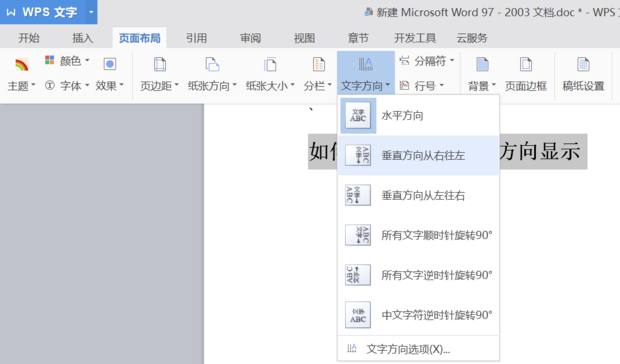
Task: Choose 所有文字逆时针旋转90° menu entry label
Action: pos(437,275)
